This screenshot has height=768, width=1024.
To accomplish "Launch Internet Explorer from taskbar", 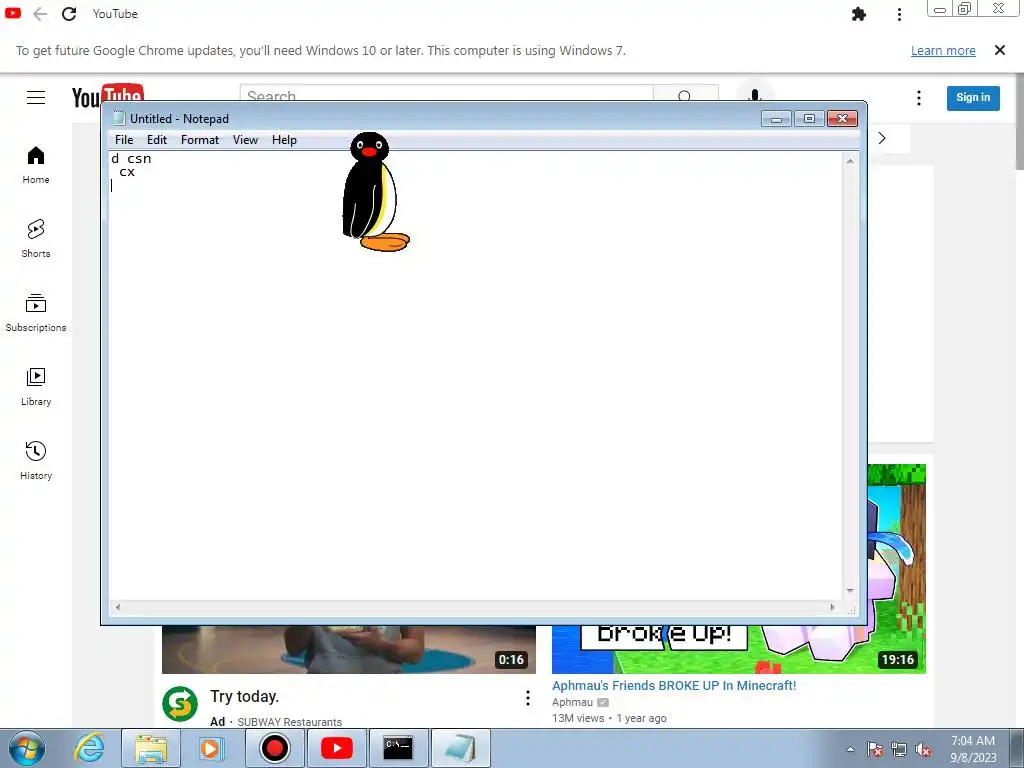I will (89, 748).
